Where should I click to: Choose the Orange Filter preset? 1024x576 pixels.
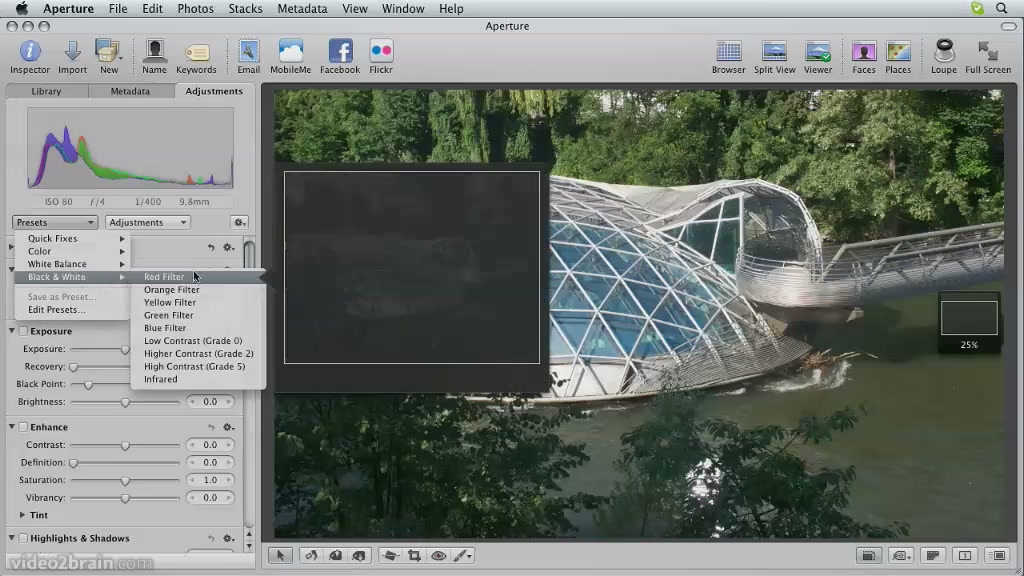point(199,290)
